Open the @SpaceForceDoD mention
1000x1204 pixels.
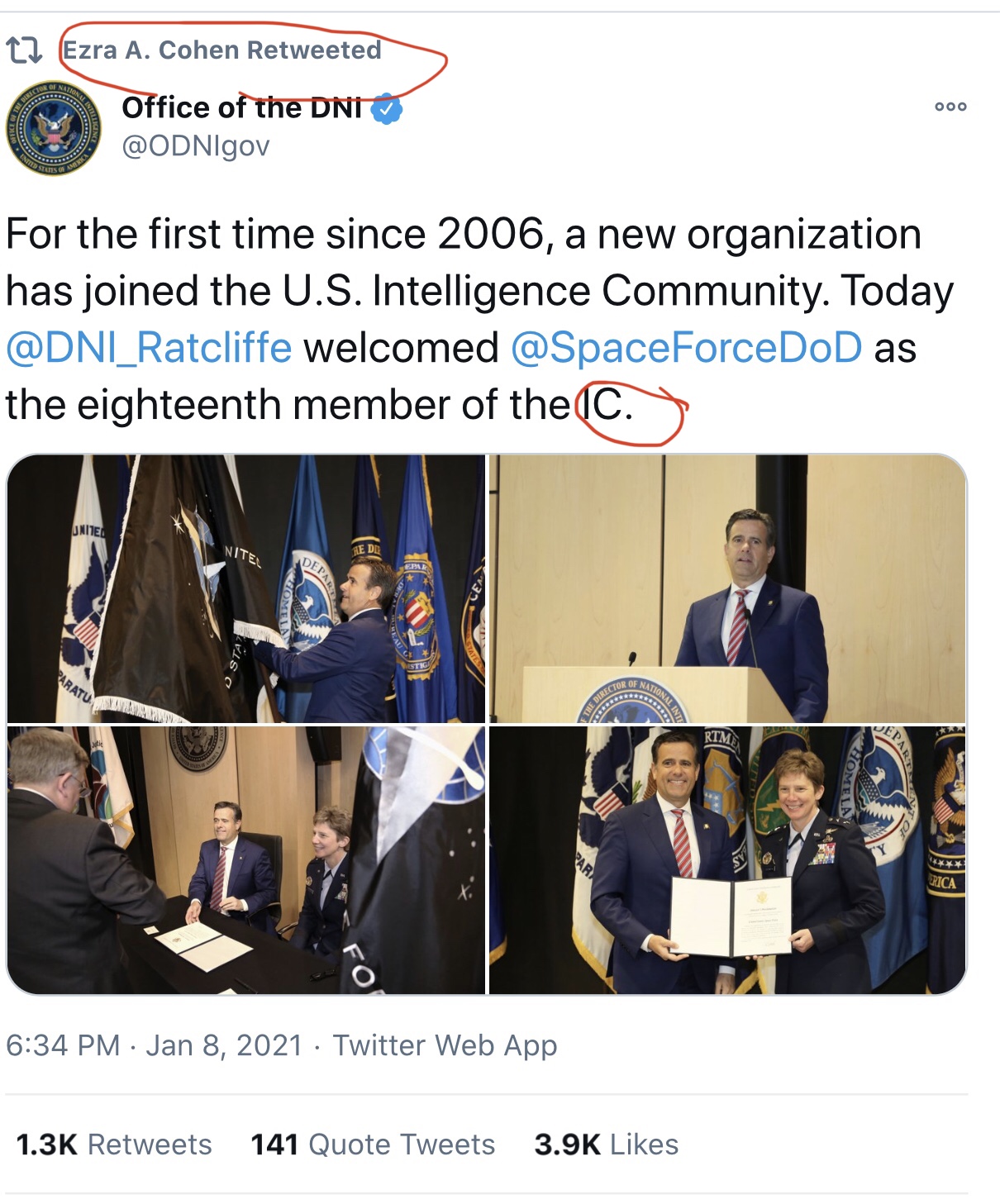(x=686, y=347)
